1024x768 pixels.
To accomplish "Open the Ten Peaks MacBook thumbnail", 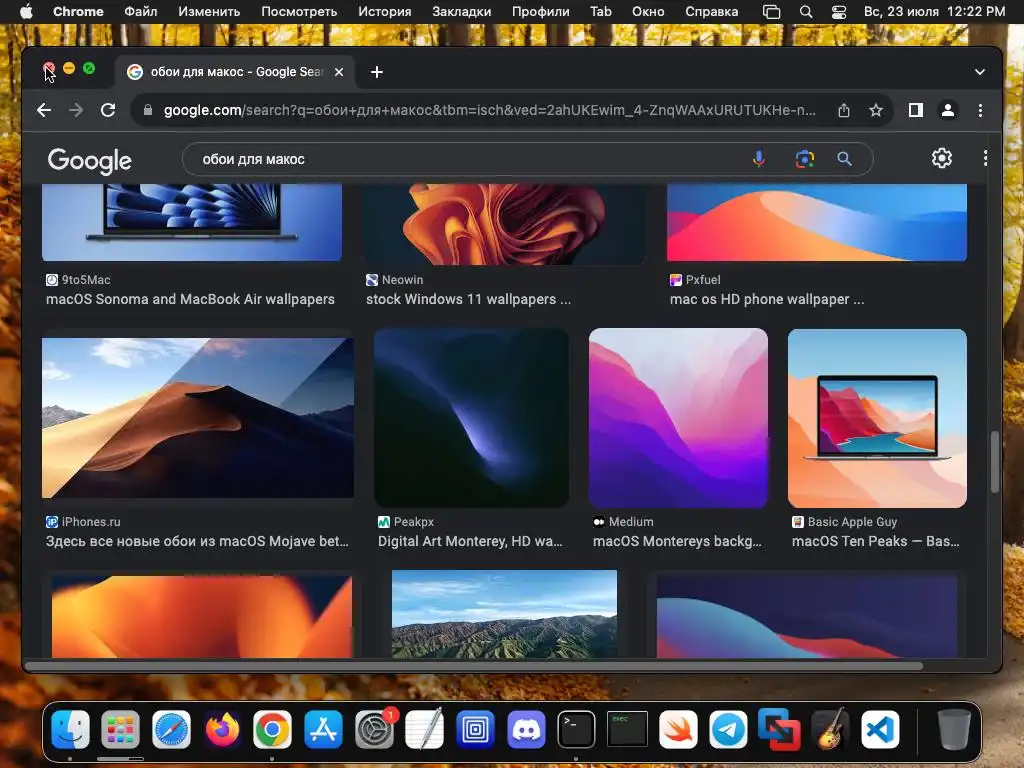I will (x=877, y=418).
